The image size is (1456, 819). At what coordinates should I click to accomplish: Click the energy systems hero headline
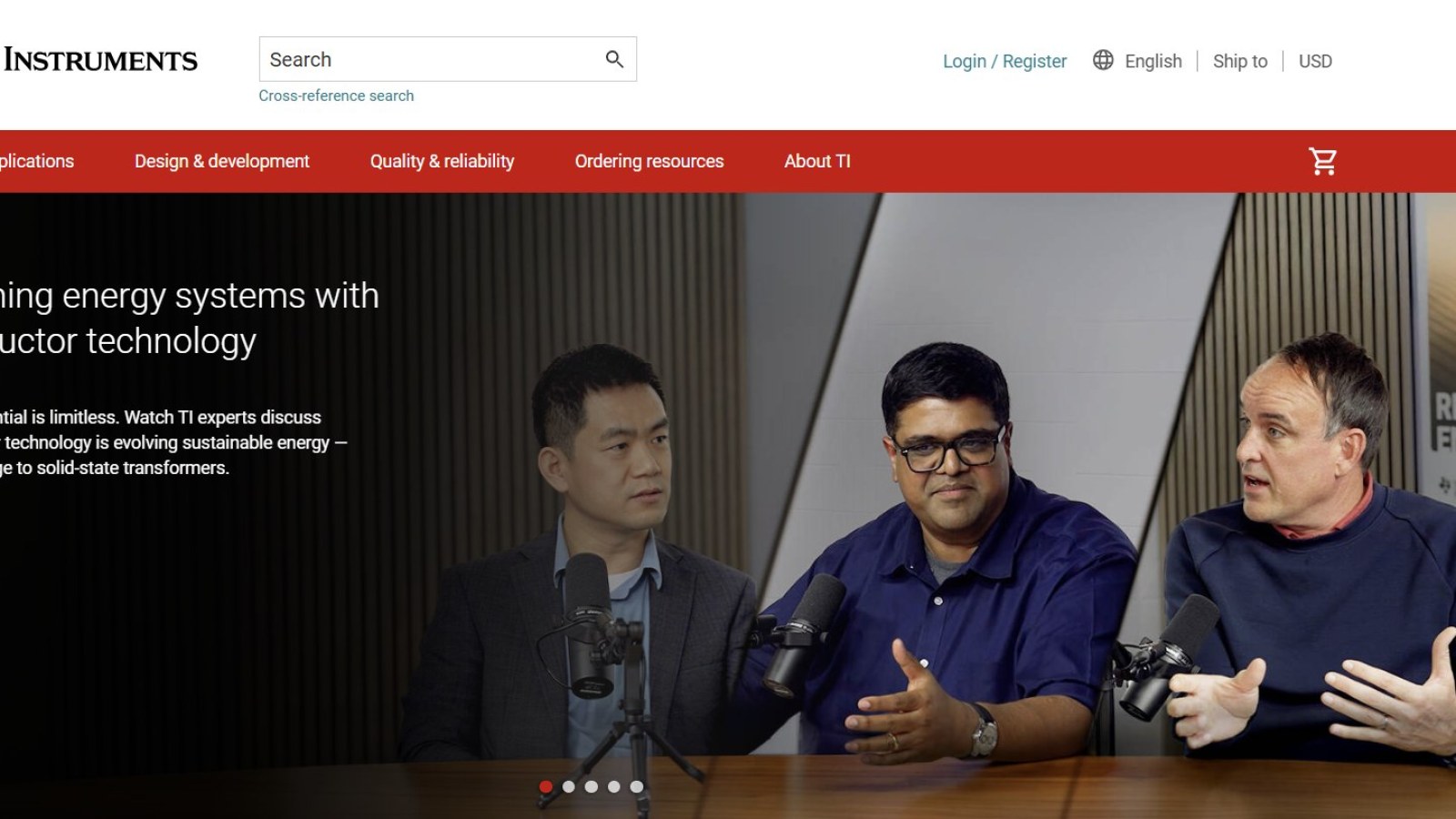(x=188, y=318)
